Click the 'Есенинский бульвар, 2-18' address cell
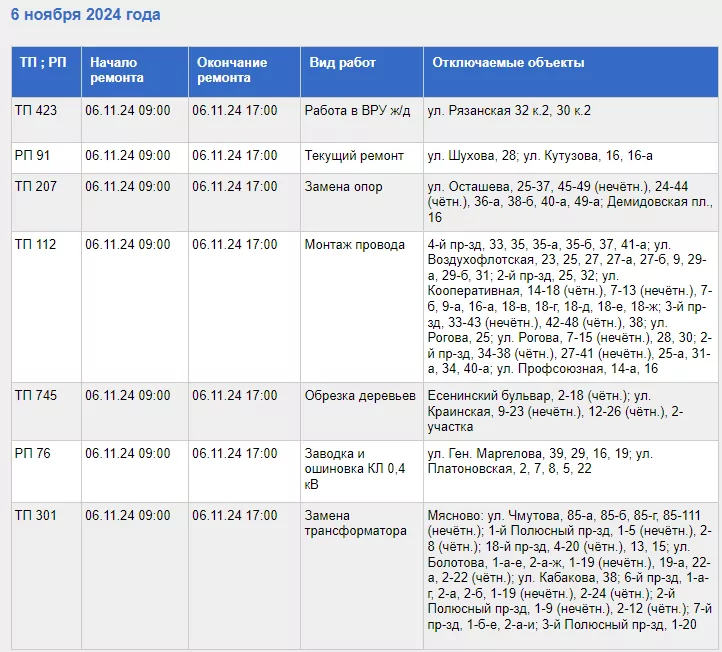This screenshot has height=652, width=722. point(571,412)
